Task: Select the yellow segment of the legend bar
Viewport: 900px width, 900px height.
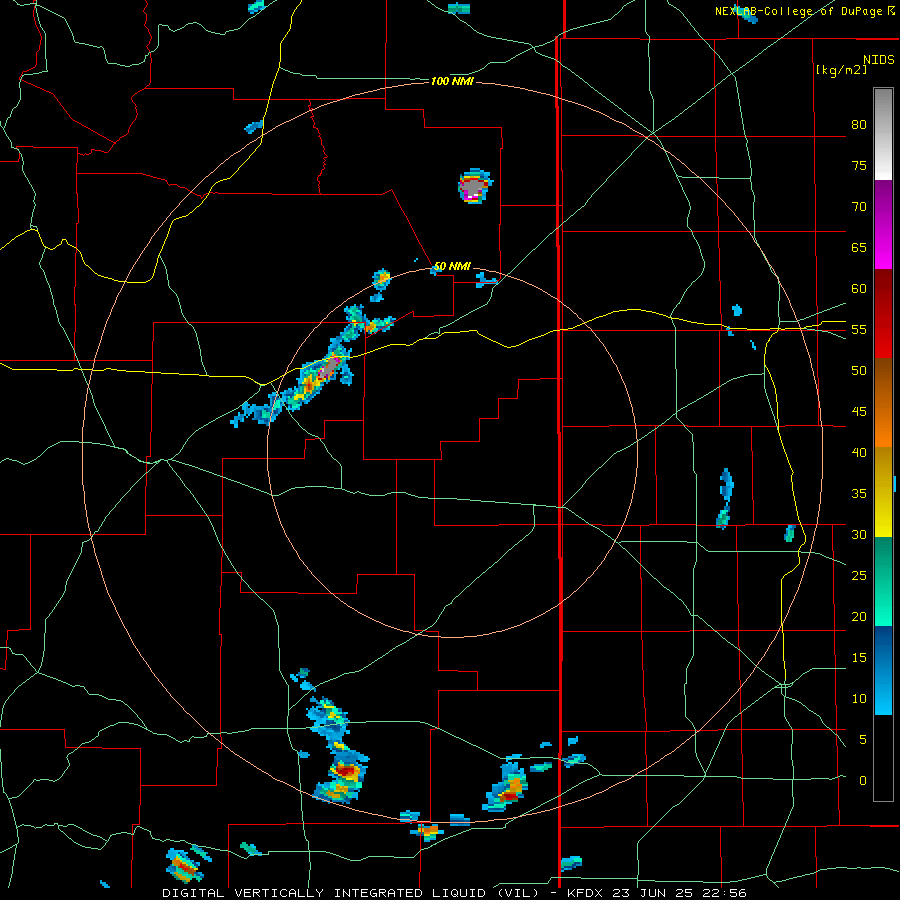Action: 883,492
